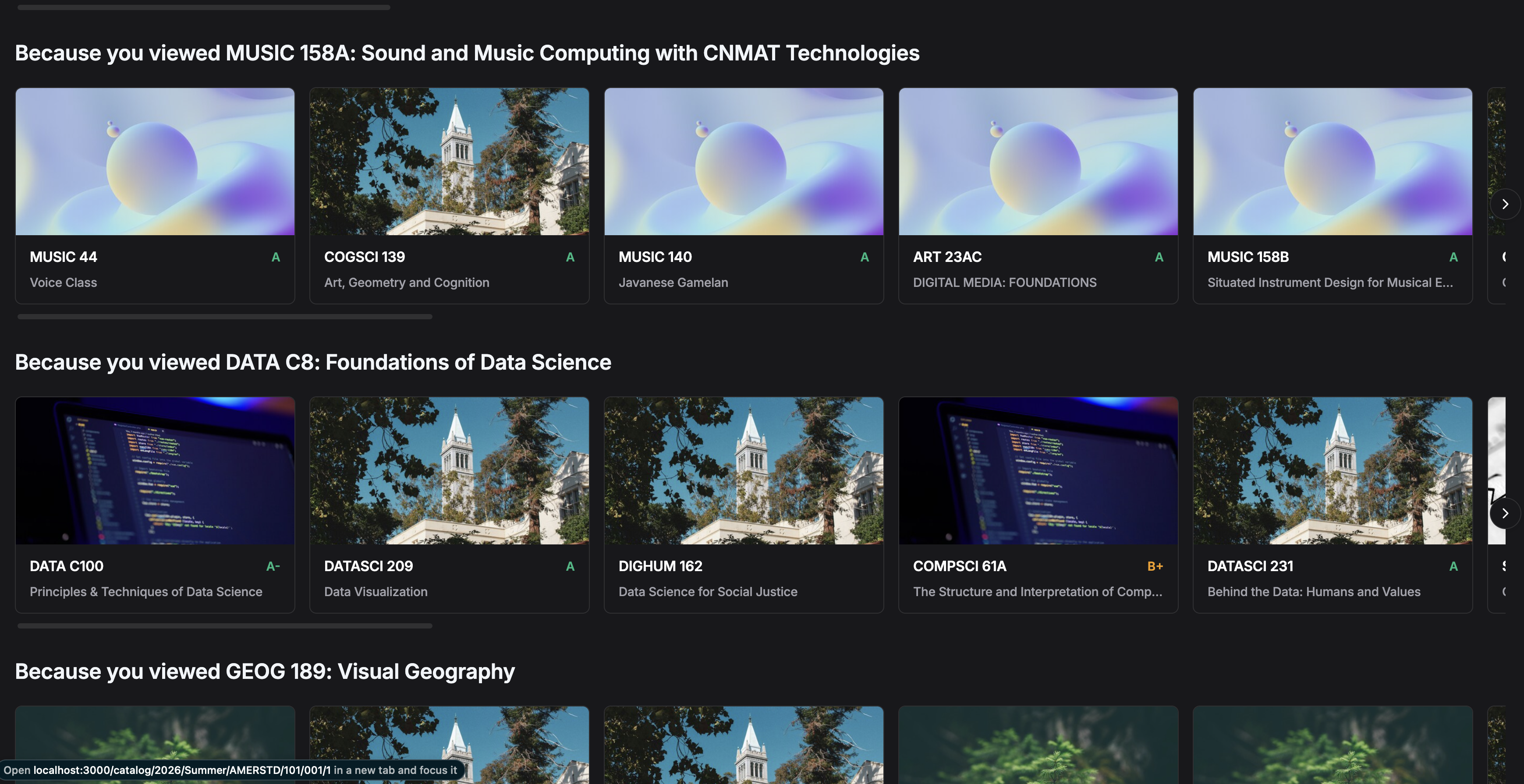Click the "DATASCI 209" course title
Screen dimensions: 1524x784
pyautogui.click(x=369, y=566)
